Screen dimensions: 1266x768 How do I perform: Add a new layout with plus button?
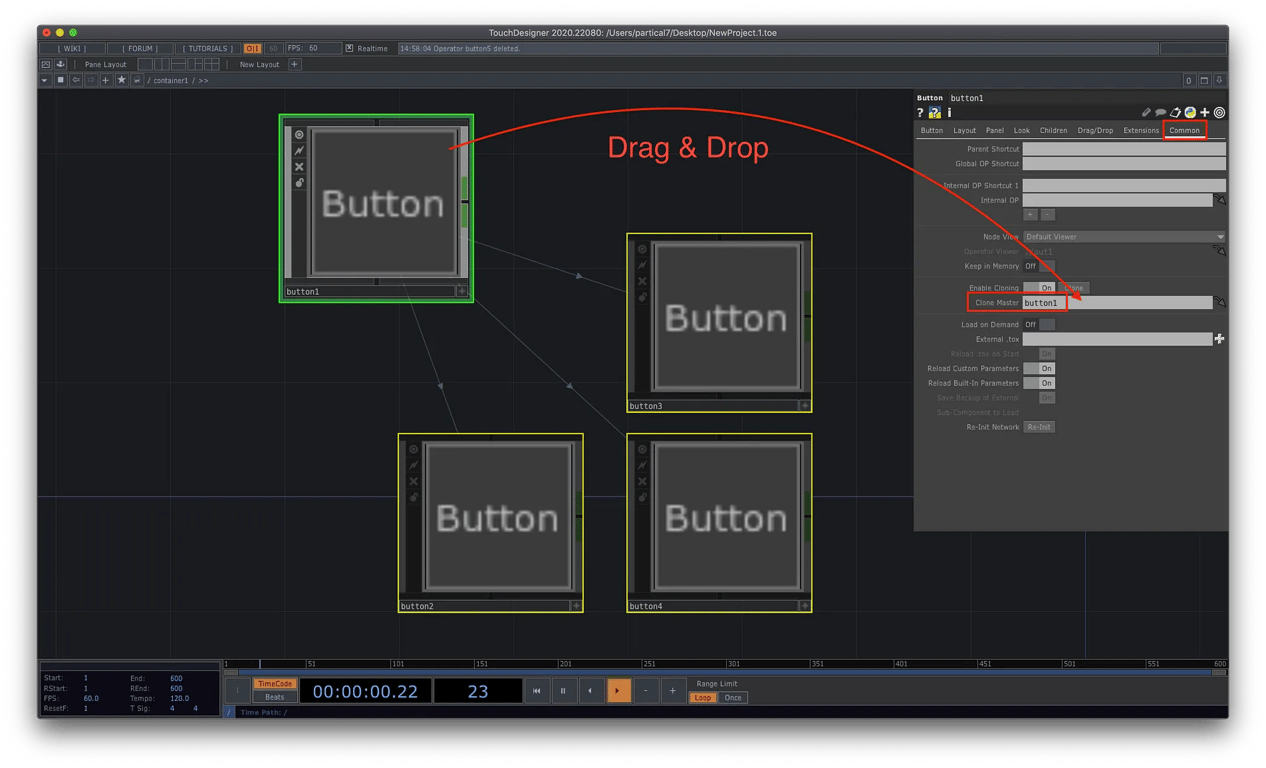pyautogui.click(x=294, y=65)
